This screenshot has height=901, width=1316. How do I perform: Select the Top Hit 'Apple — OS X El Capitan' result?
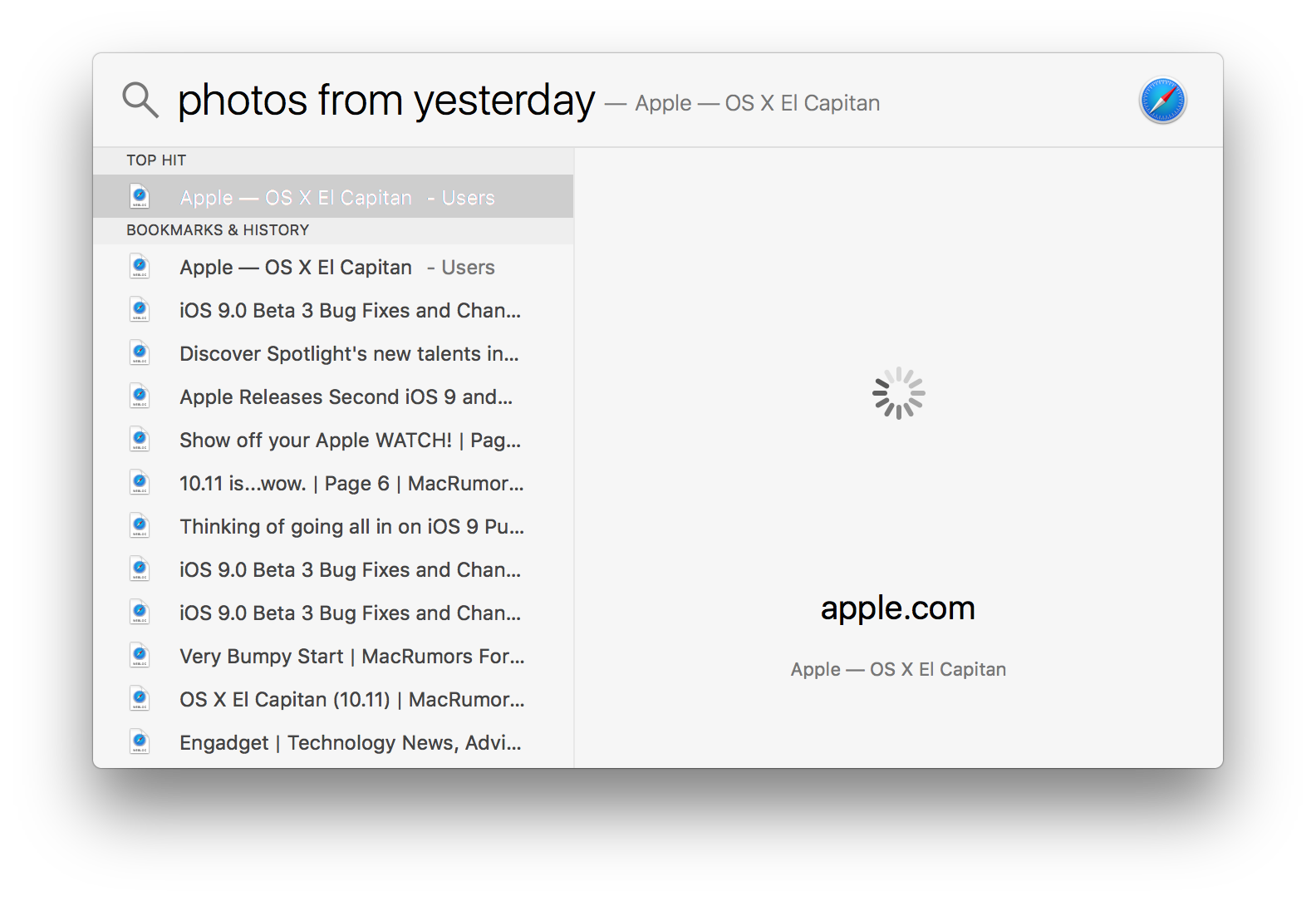333,197
